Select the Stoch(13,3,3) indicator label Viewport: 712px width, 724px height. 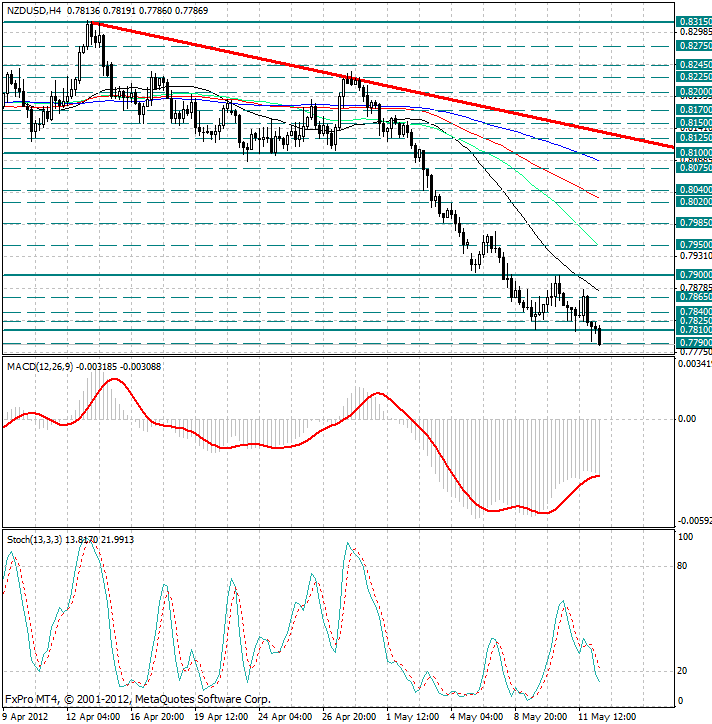click(x=33, y=539)
